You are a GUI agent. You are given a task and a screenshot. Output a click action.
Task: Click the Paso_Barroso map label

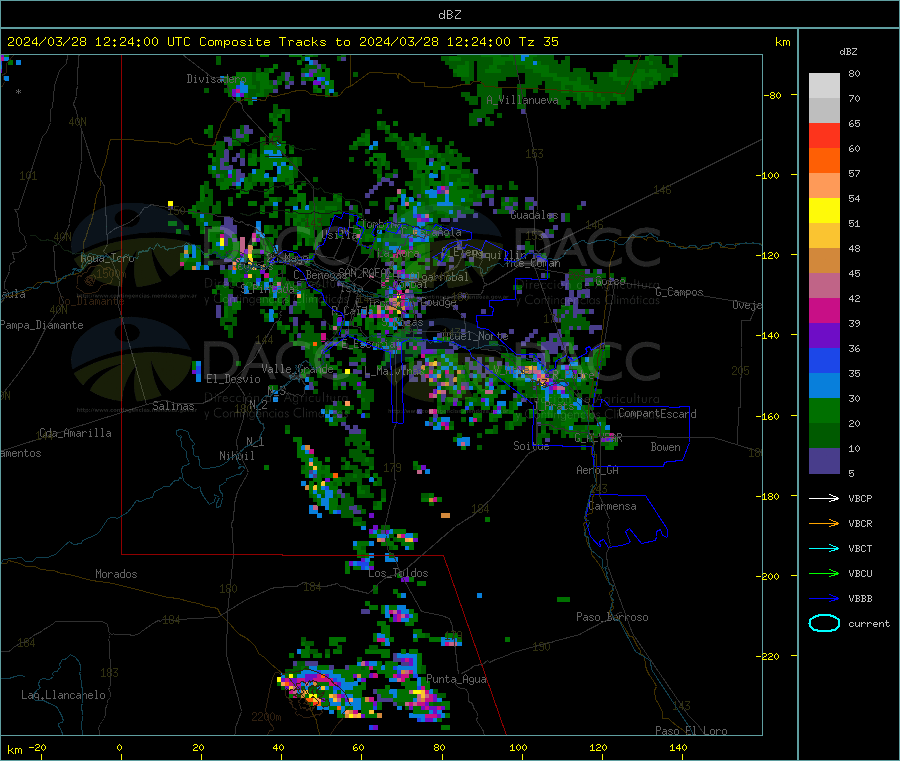click(612, 618)
